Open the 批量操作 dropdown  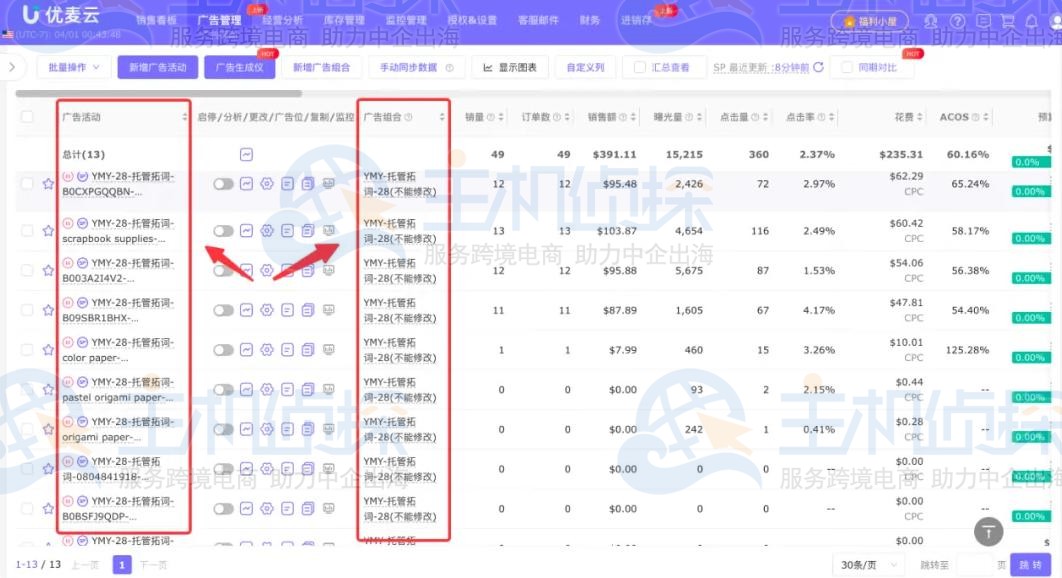click(74, 68)
